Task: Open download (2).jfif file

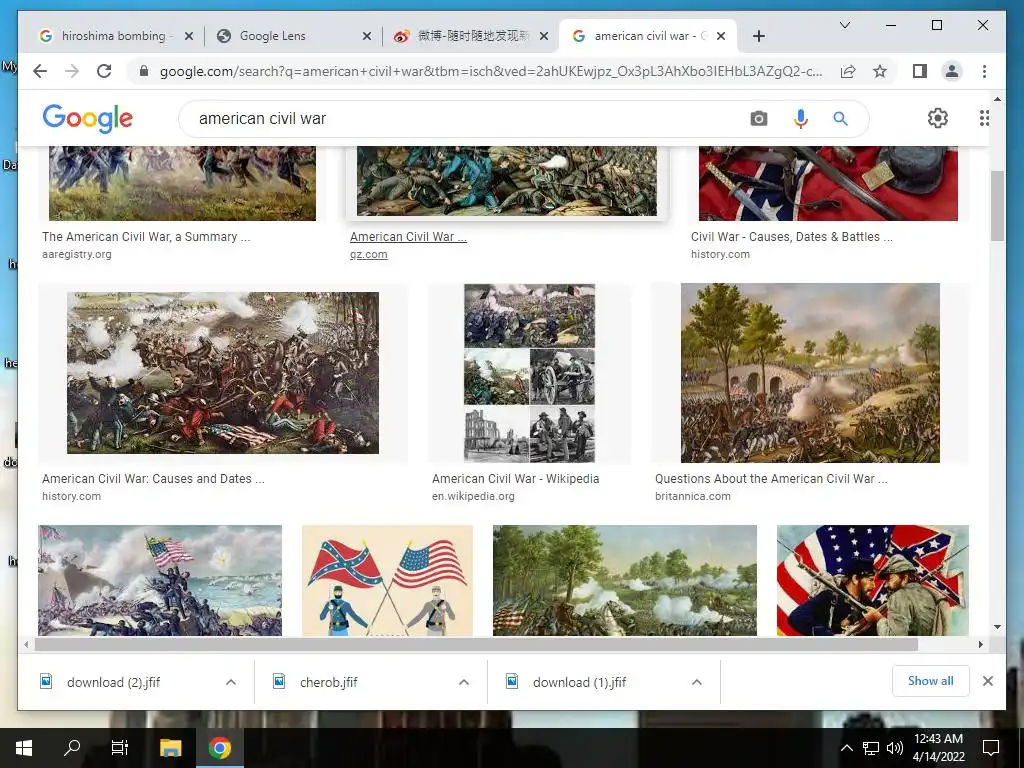Action: [113, 682]
